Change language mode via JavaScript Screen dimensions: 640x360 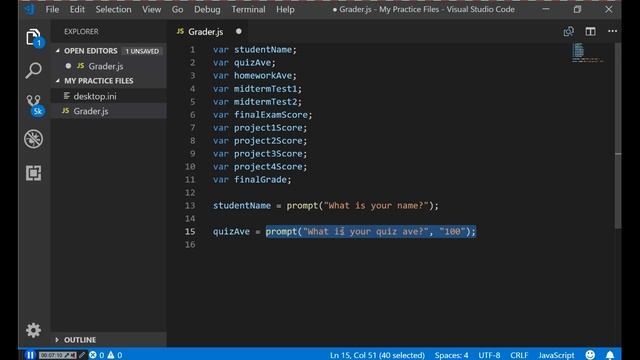(556, 355)
